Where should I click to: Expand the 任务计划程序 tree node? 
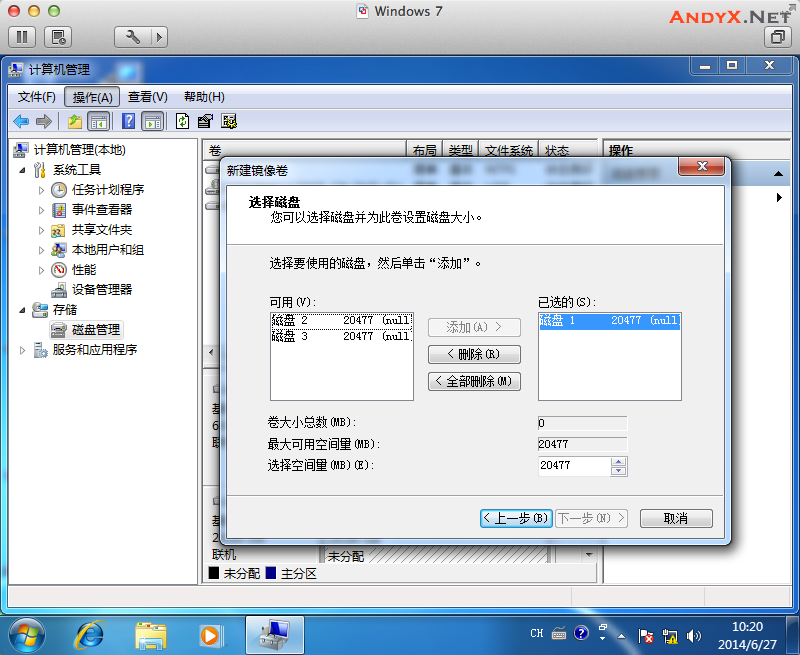pos(41,190)
